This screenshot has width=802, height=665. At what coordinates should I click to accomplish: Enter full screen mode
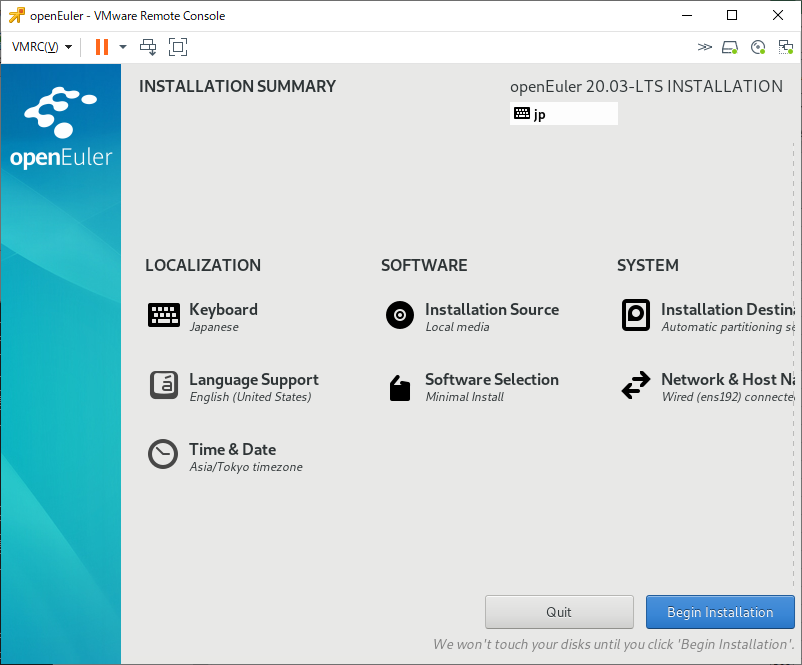tap(178, 47)
